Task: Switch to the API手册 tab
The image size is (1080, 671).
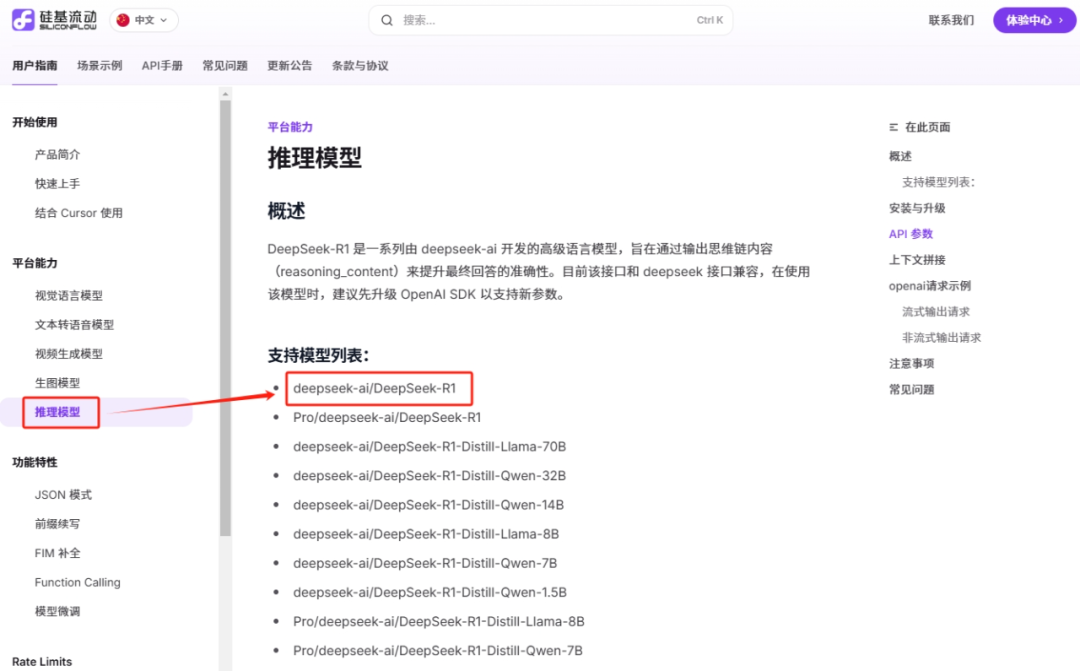Action: 163,65
